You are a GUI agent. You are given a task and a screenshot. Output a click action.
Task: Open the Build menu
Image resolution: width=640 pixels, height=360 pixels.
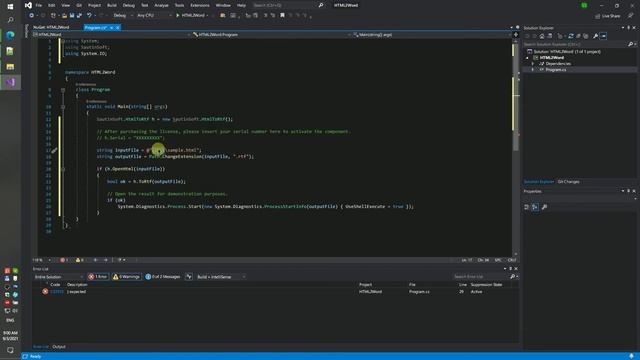(x=112, y=5)
